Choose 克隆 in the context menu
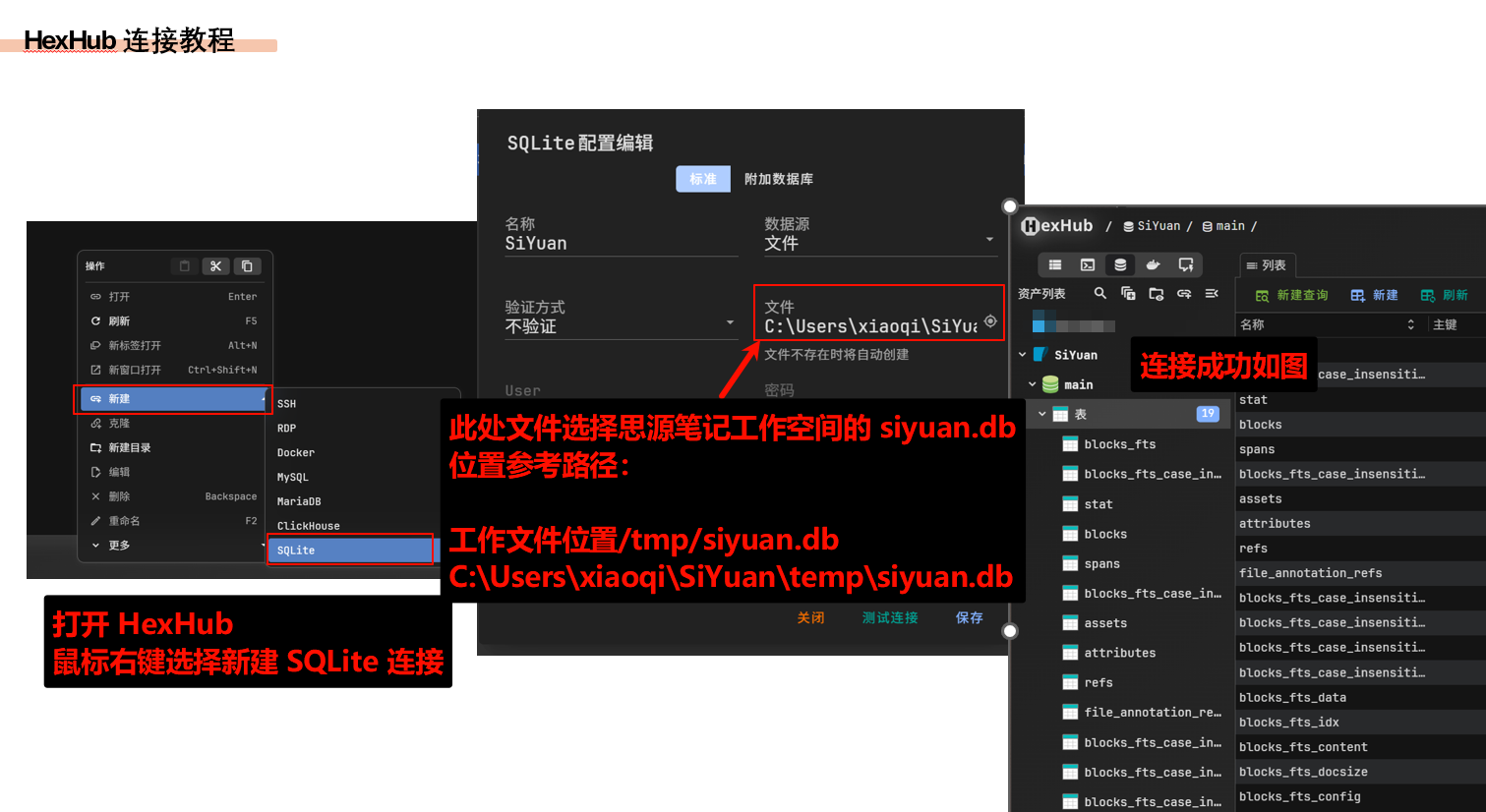Image resolution: width=1486 pixels, height=812 pixels. 174,424
